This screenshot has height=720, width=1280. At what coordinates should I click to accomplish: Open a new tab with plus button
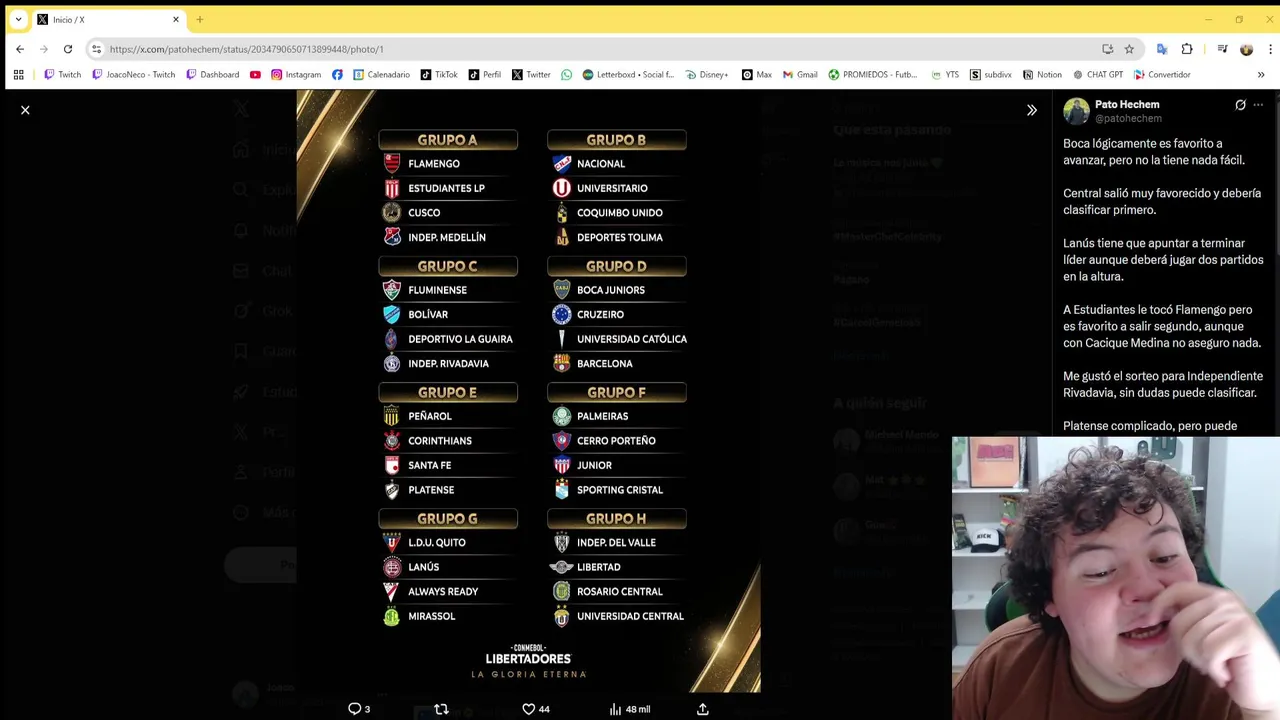200,19
